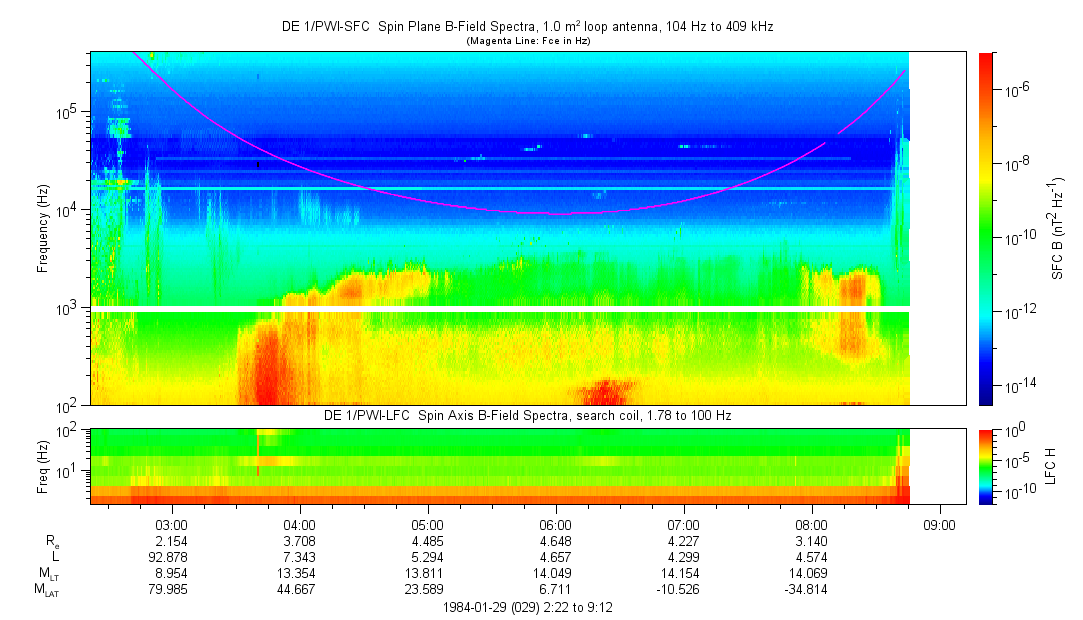Click the 10^-6 color bar tick label
This screenshot has width=1083, height=620.
[1015, 89]
